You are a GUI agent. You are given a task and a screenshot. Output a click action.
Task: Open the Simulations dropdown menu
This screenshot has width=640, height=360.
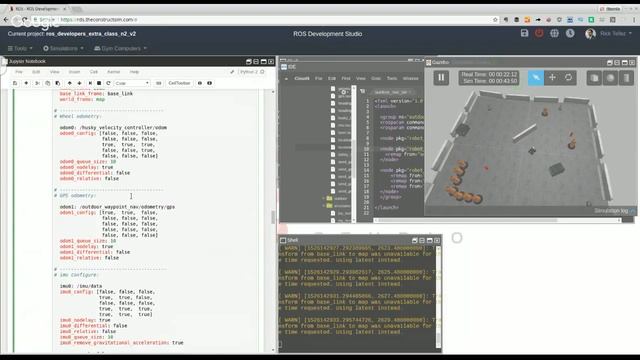pyautogui.click(x=63, y=48)
